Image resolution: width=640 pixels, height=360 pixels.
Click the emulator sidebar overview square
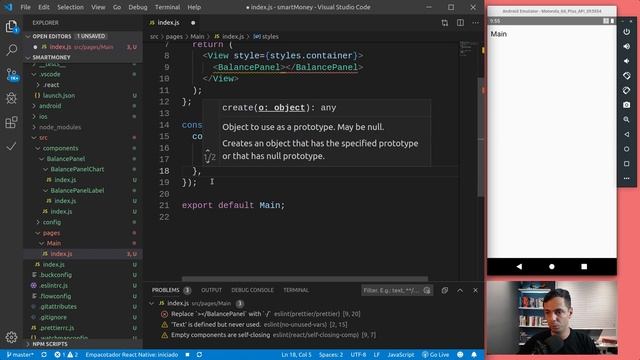(x=627, y=164)
